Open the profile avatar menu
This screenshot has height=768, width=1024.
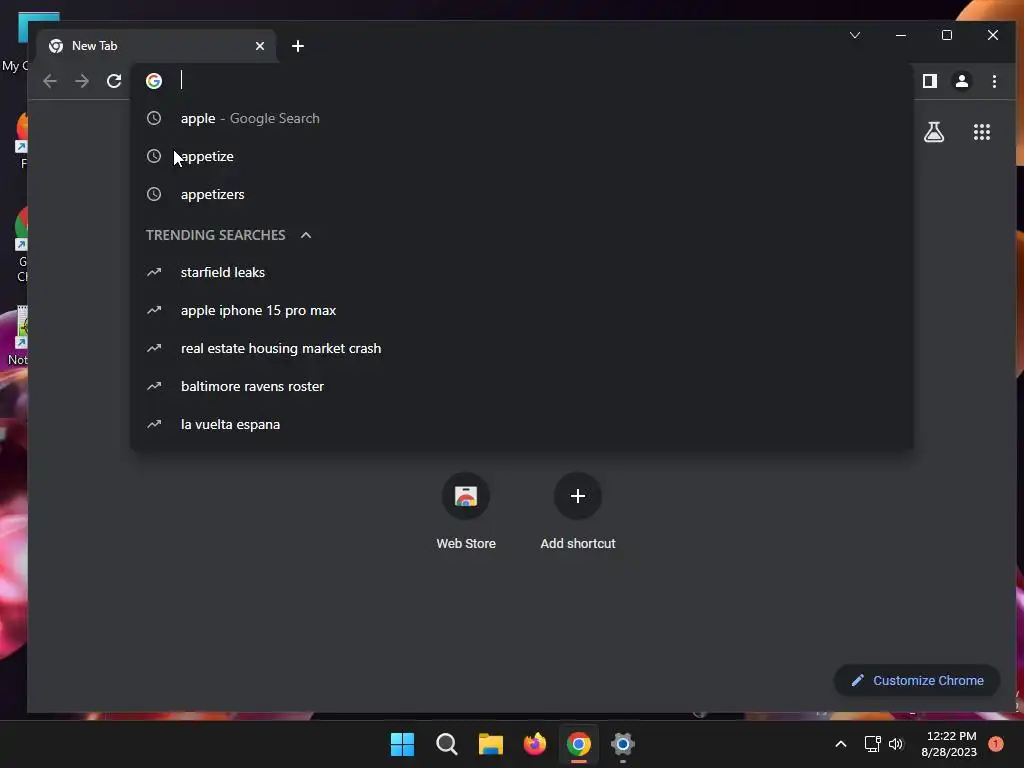(962, 81)
